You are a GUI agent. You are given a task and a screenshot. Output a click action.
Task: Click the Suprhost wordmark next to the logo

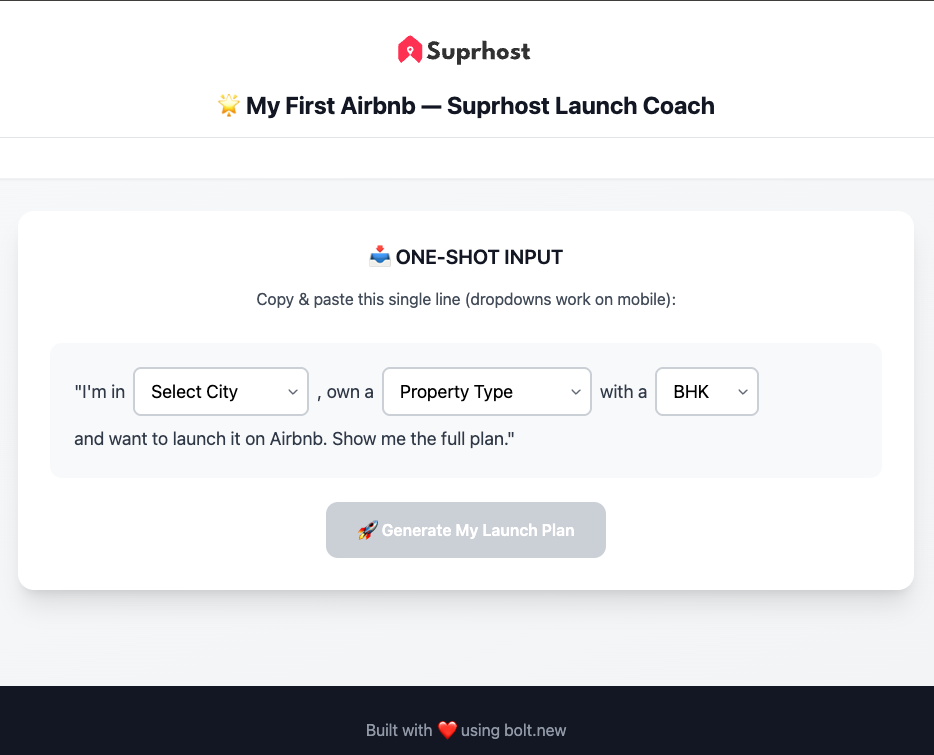(478, 51)
